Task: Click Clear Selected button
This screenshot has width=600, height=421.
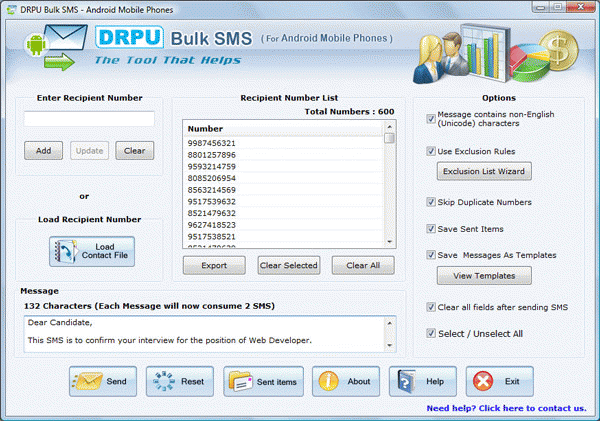Action: tap(289, 265)
